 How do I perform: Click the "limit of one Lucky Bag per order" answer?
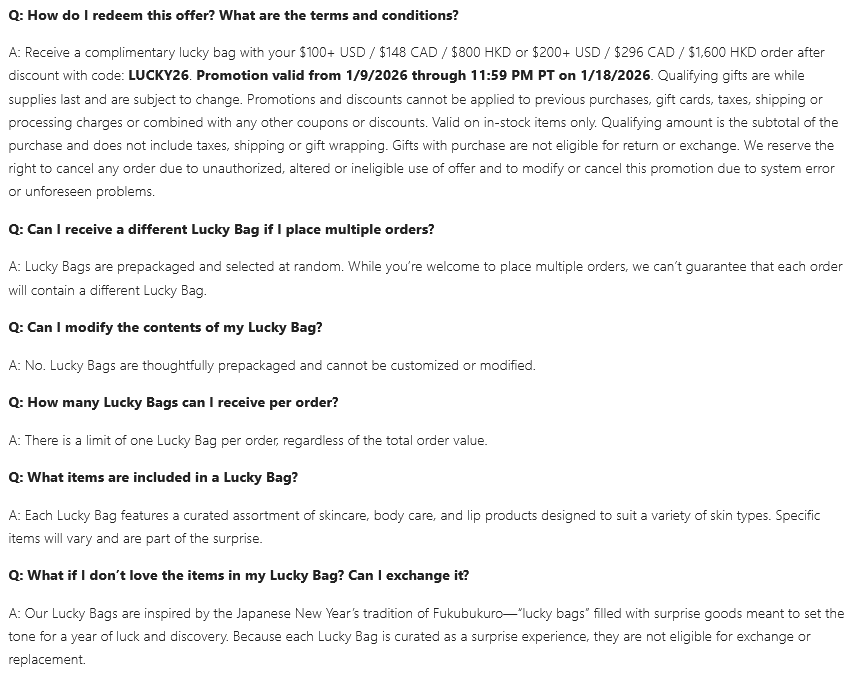point(248,440)
